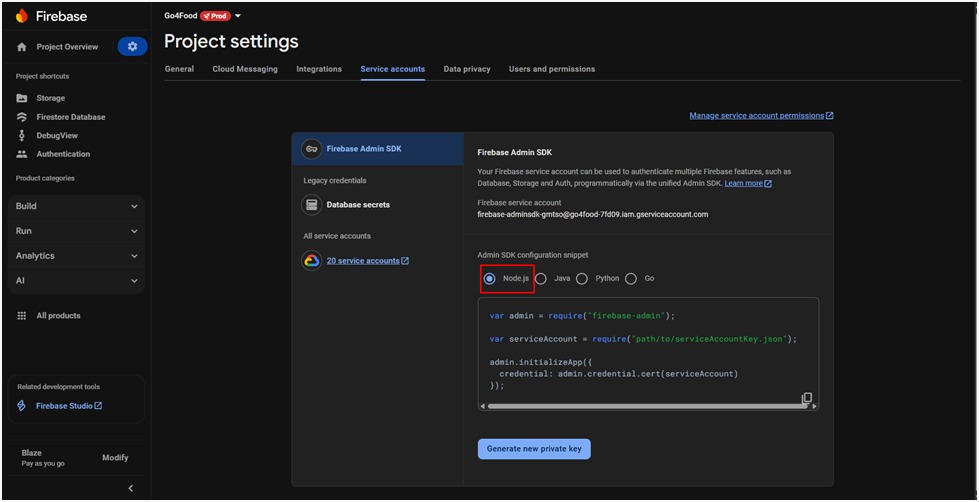Click the DebugView icon
Image resolution: width=979 pixels, height=502 pixels.
[22, 135]
